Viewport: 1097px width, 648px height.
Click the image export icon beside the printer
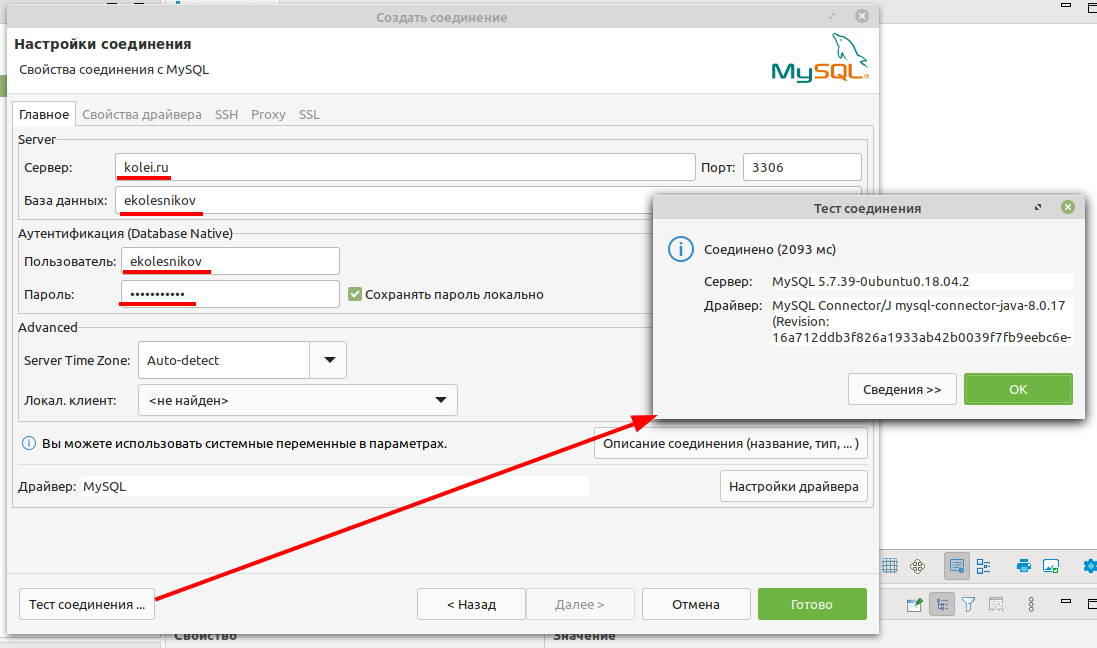1051,566
